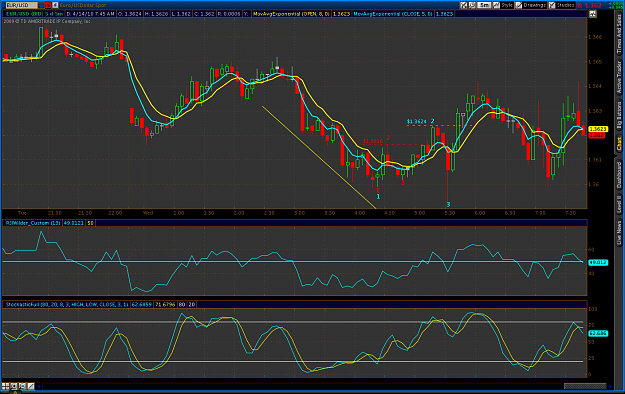The width and height of the screenshot is (625, 394).
Task: Click the StochasticFull study header label
Action: point(67,304)
